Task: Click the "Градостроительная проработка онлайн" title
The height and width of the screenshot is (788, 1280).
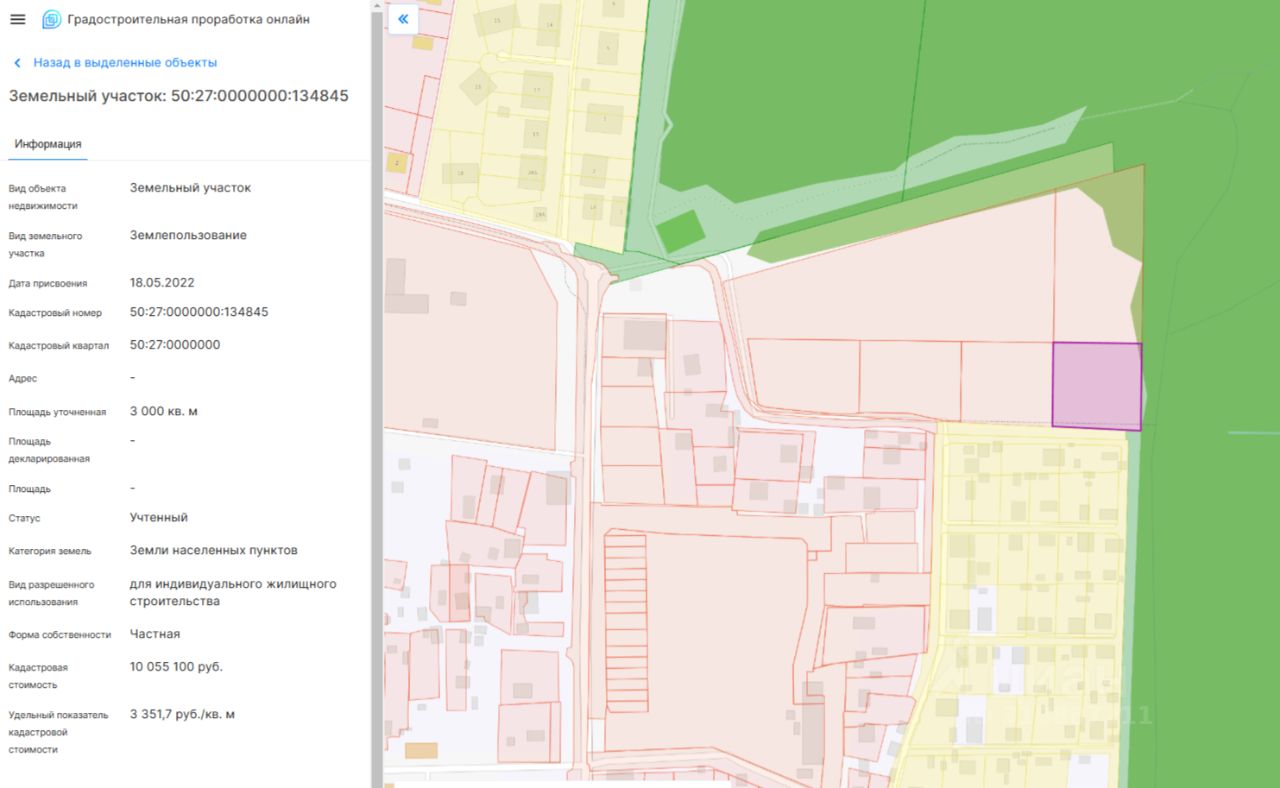Action: coord(188,20)
